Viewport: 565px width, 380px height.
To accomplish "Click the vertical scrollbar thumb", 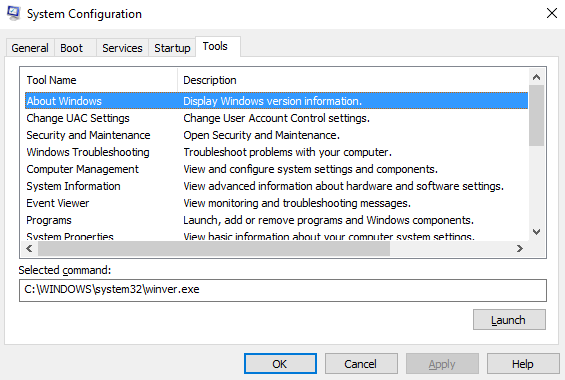I will point(537,115).
